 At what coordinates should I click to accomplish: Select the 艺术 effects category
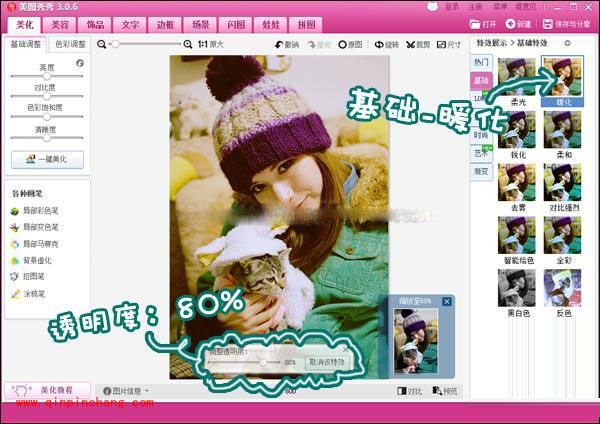(481, 153)
